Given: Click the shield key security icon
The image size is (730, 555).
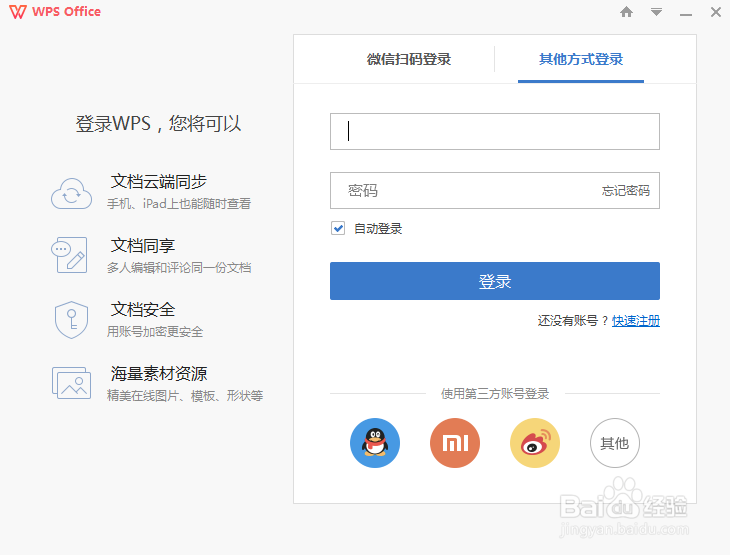Looking at the screenshot, I should click(71, 319).
